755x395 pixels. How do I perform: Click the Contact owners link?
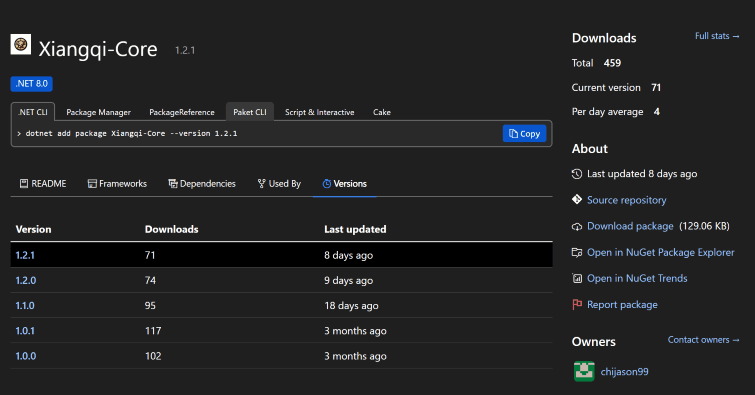(x=703, y=340)
